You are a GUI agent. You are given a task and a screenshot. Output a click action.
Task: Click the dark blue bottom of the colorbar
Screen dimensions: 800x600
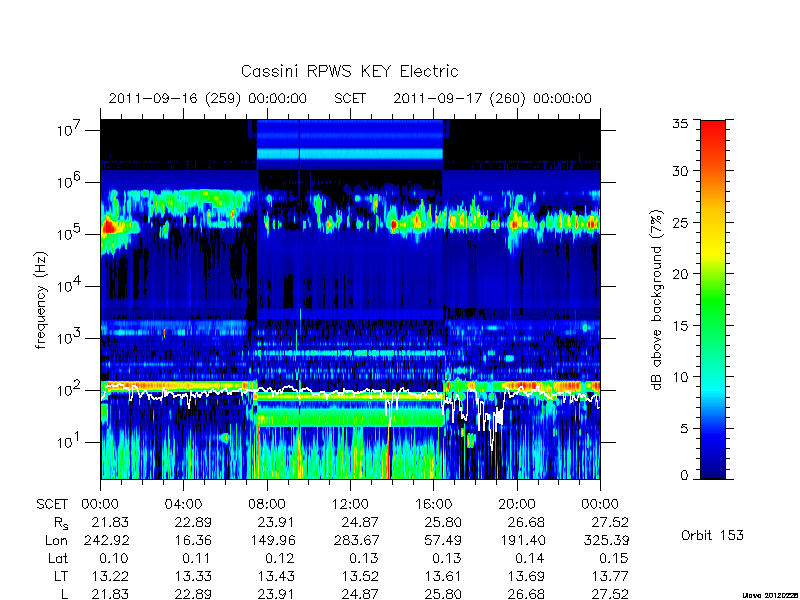pos(713,469)
